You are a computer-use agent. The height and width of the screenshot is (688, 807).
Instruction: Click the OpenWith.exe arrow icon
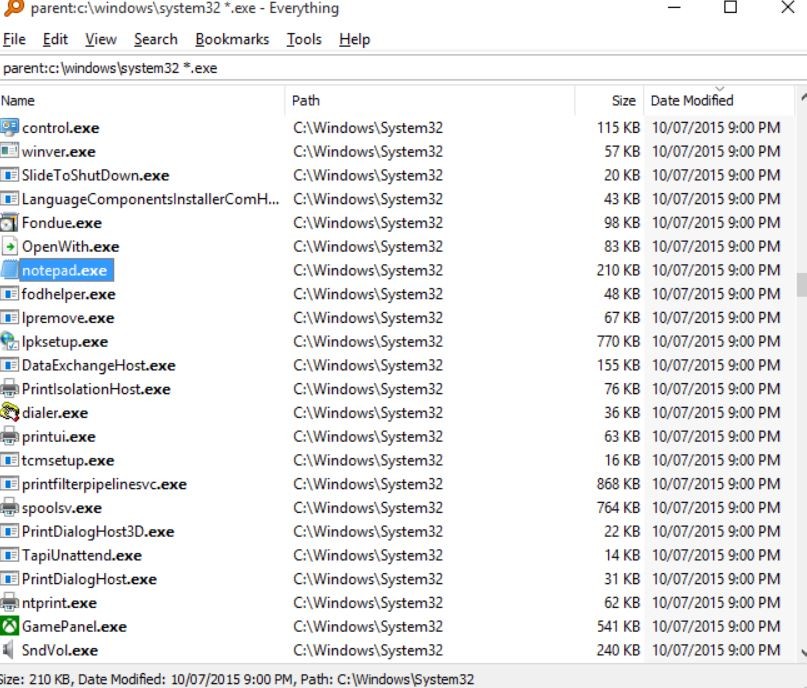pos(9,246)
